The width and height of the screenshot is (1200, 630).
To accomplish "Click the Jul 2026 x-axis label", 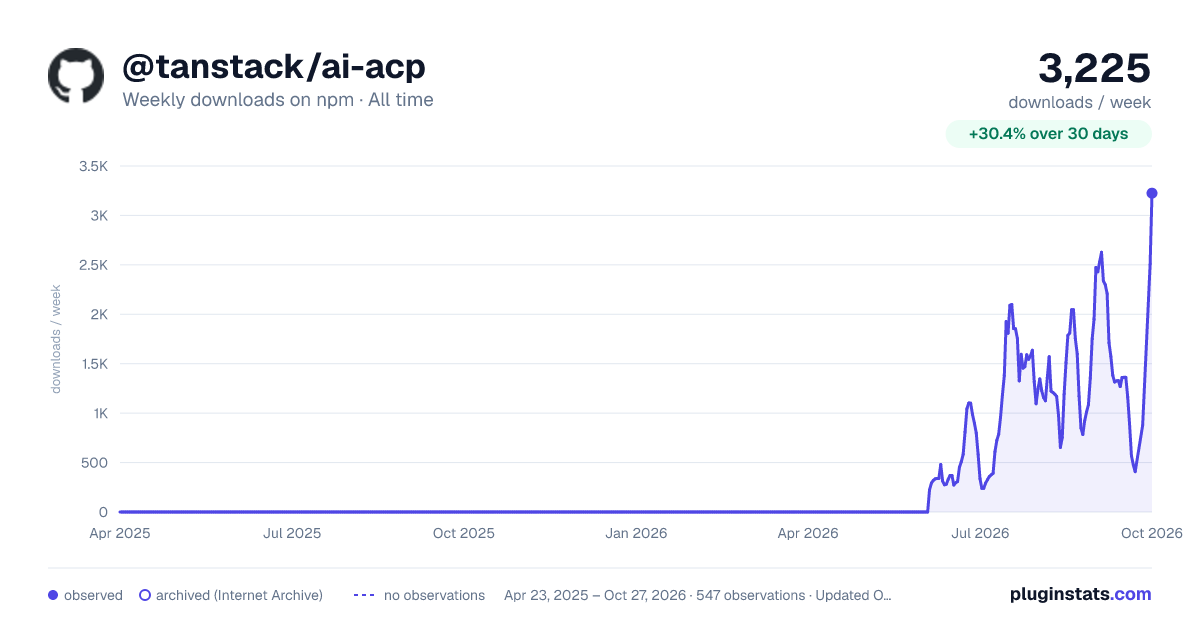I will [979, 534].
